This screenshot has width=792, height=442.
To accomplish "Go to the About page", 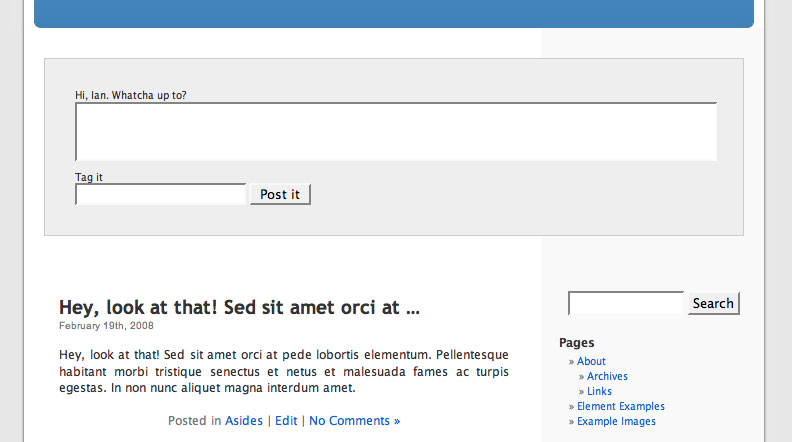I will point(591,361).
